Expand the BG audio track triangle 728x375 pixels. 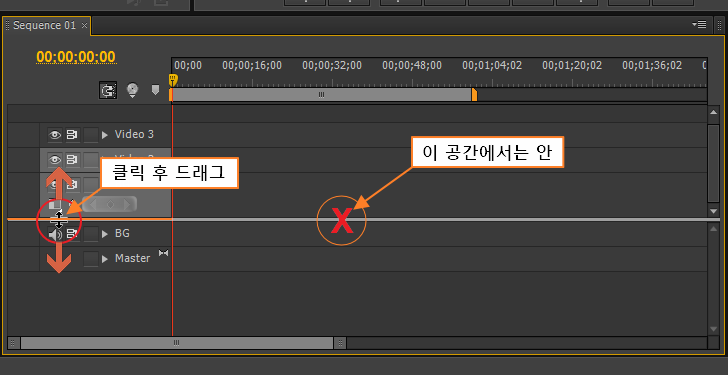[105, 234]
